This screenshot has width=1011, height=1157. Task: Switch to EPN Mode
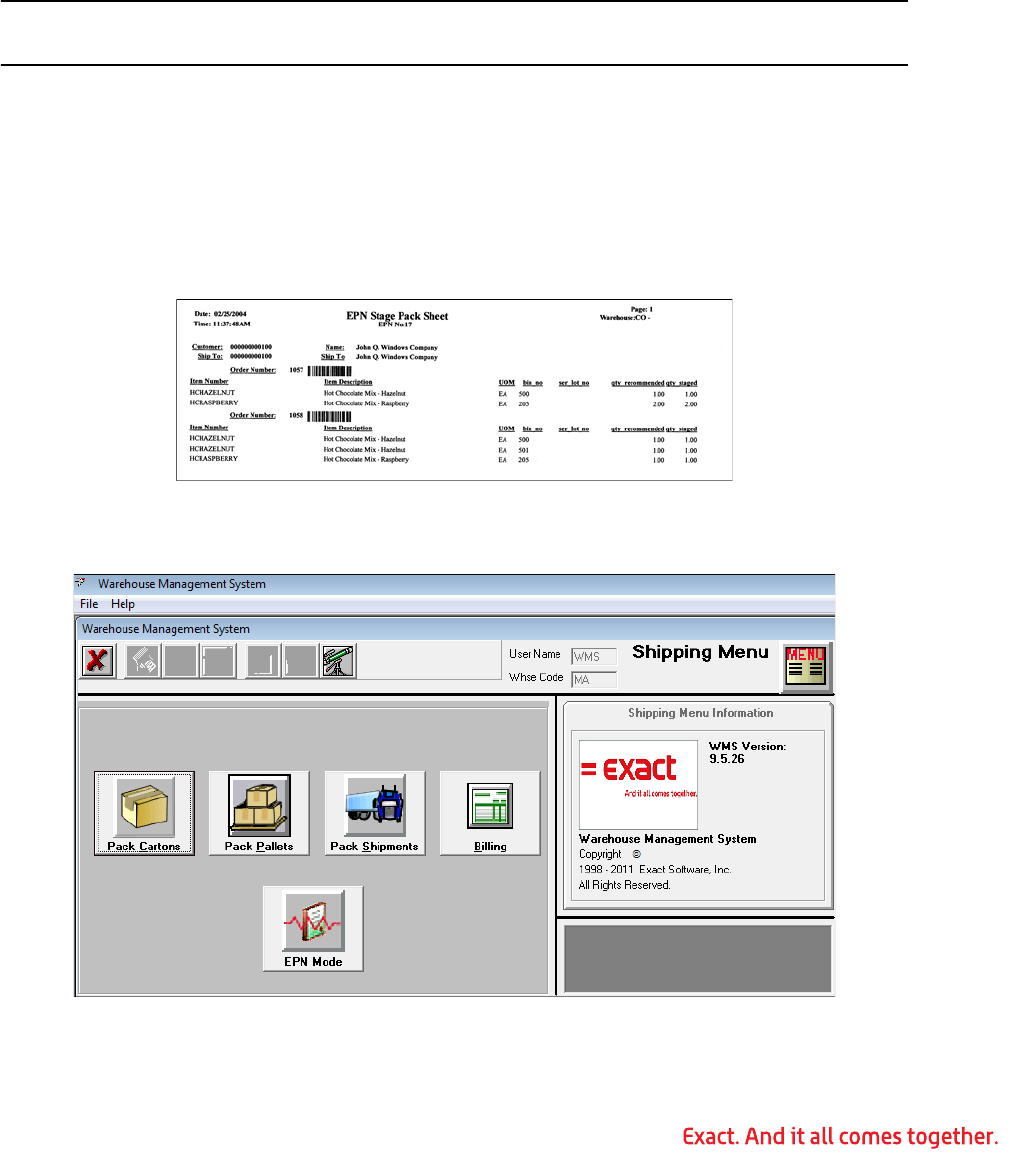(313, 928)
